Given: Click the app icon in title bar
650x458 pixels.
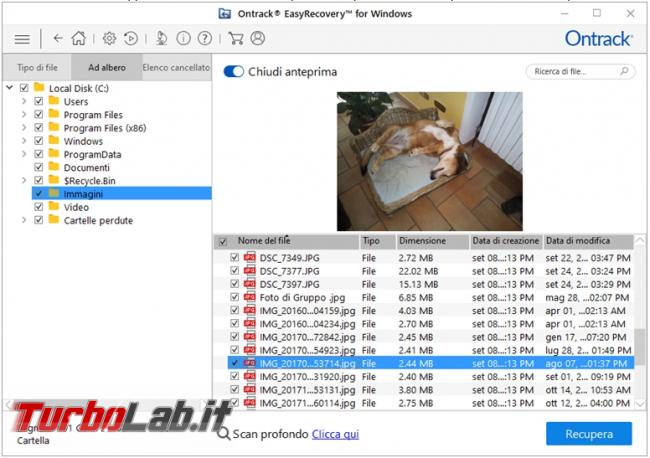Looking at the screenshot, I should pos(224,14).
